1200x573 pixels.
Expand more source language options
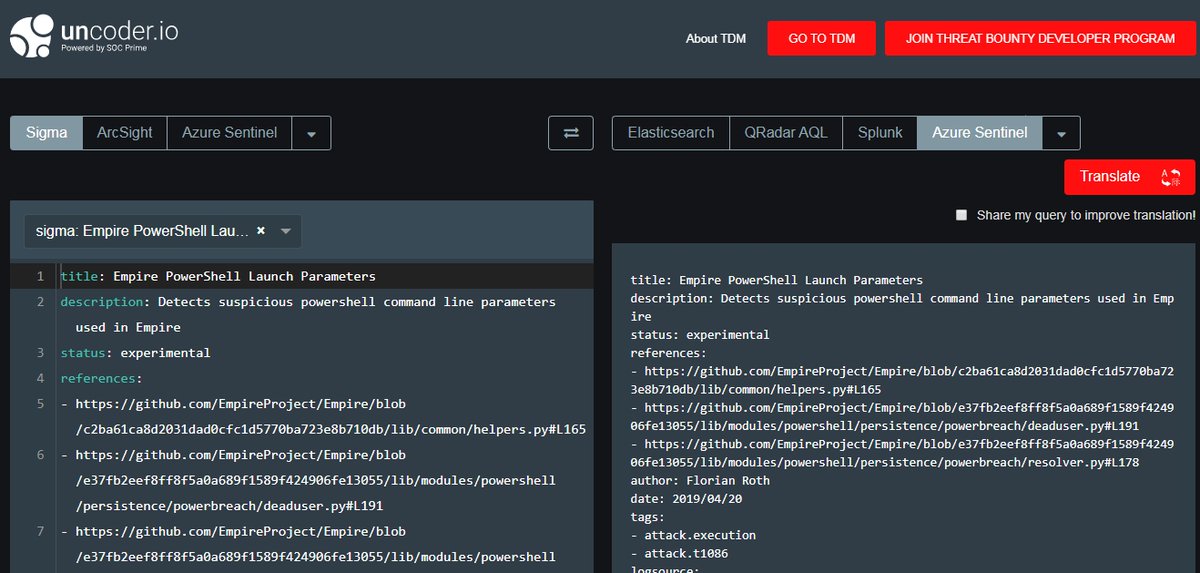coord(311,133)
